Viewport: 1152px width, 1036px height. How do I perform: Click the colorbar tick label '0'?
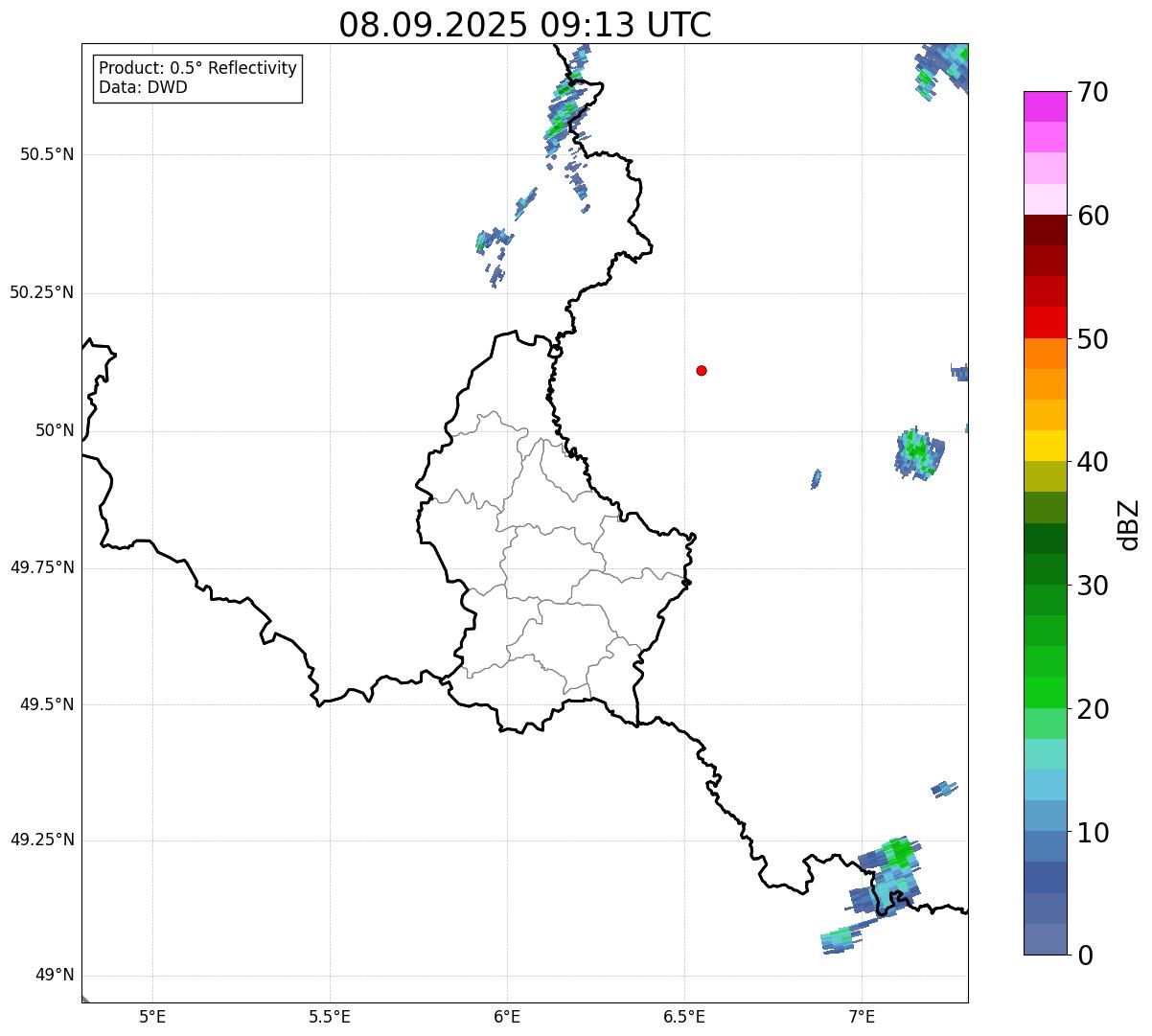1085,955
